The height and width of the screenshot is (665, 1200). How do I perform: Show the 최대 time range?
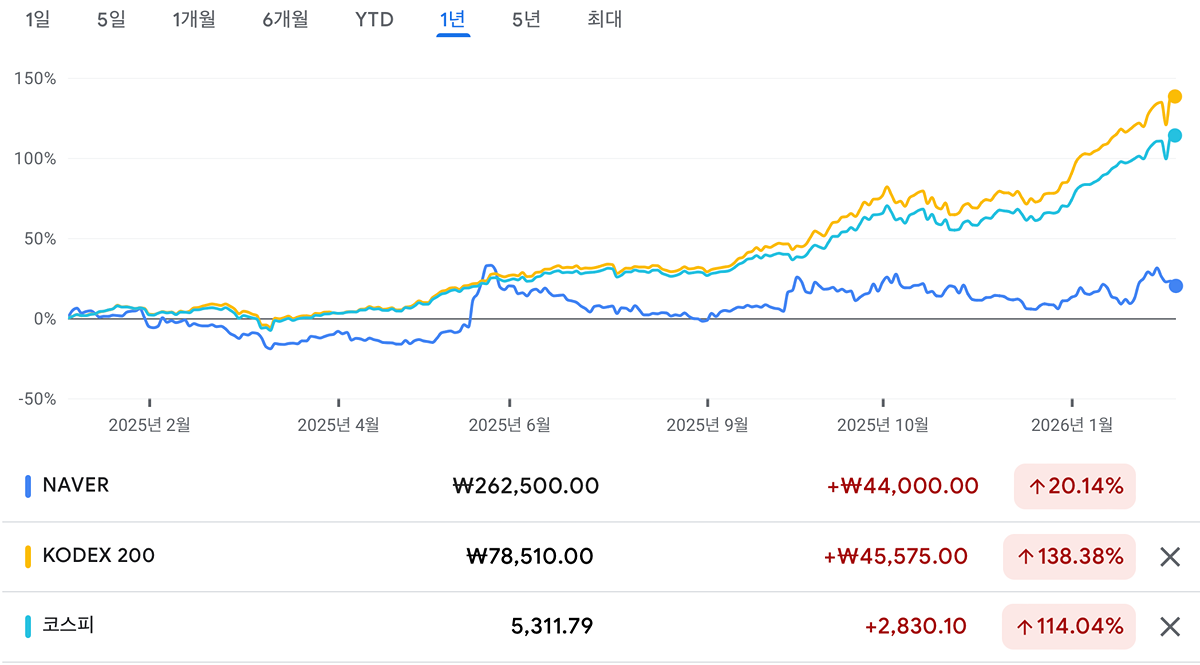click(x=605, y=19)
